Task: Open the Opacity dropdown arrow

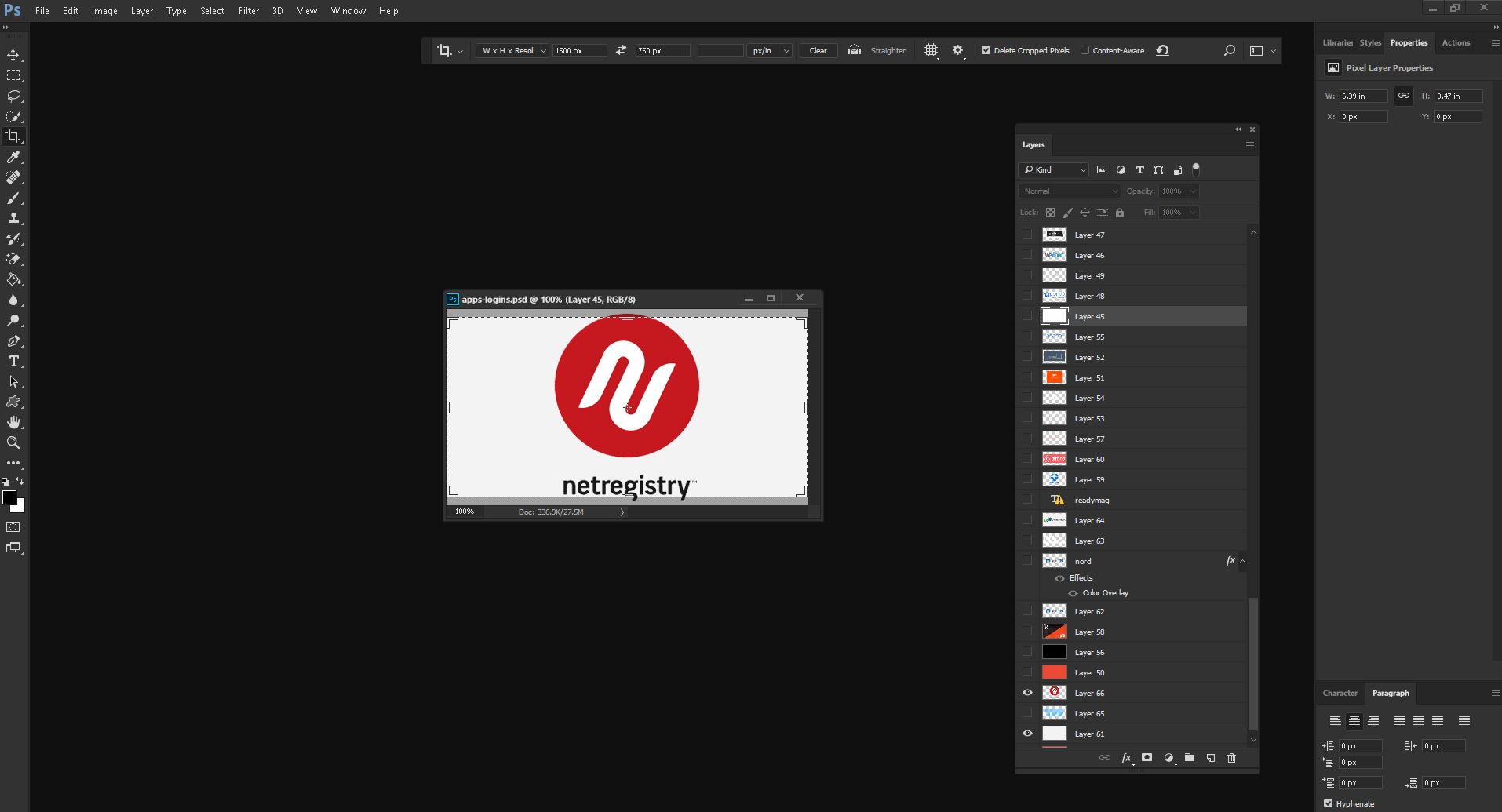Action: pos(1193,191)
